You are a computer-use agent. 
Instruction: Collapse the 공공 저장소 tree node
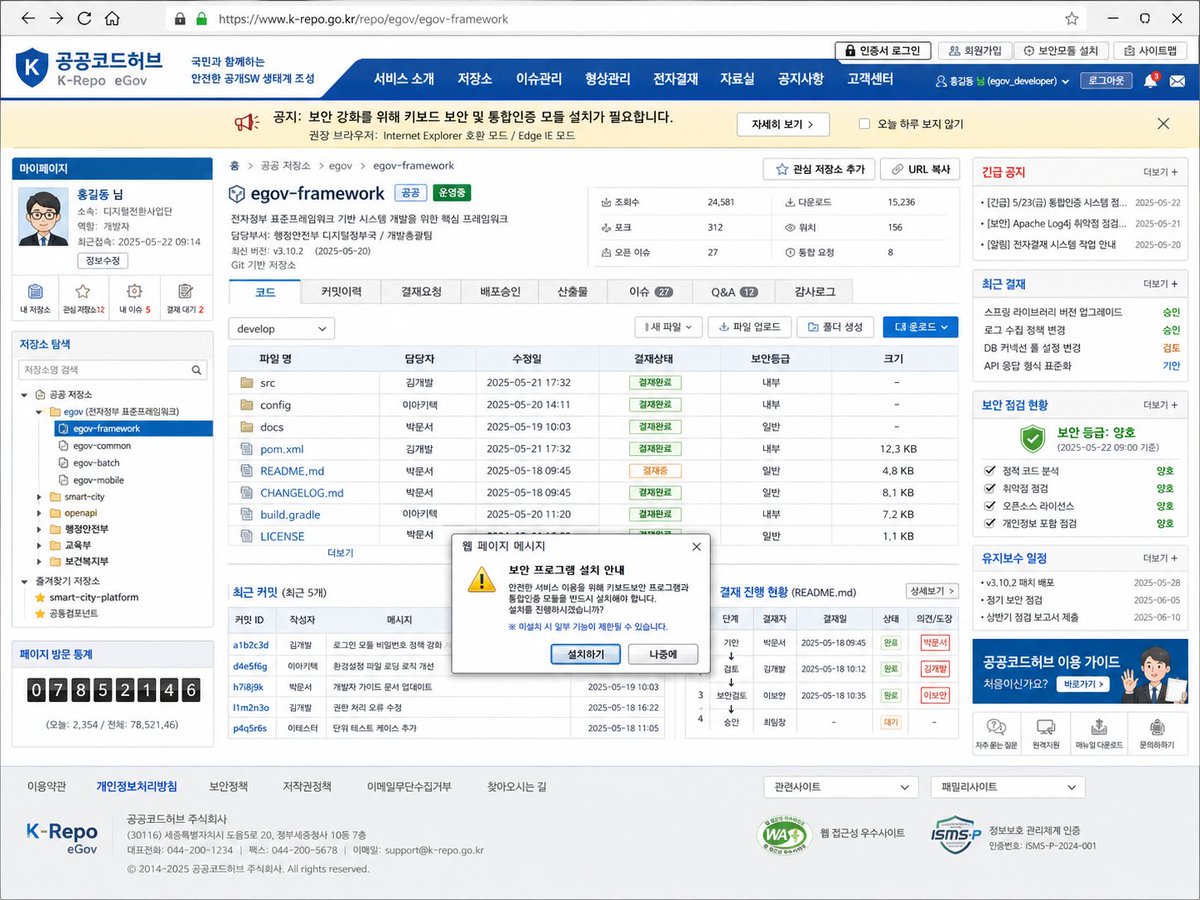25,395
